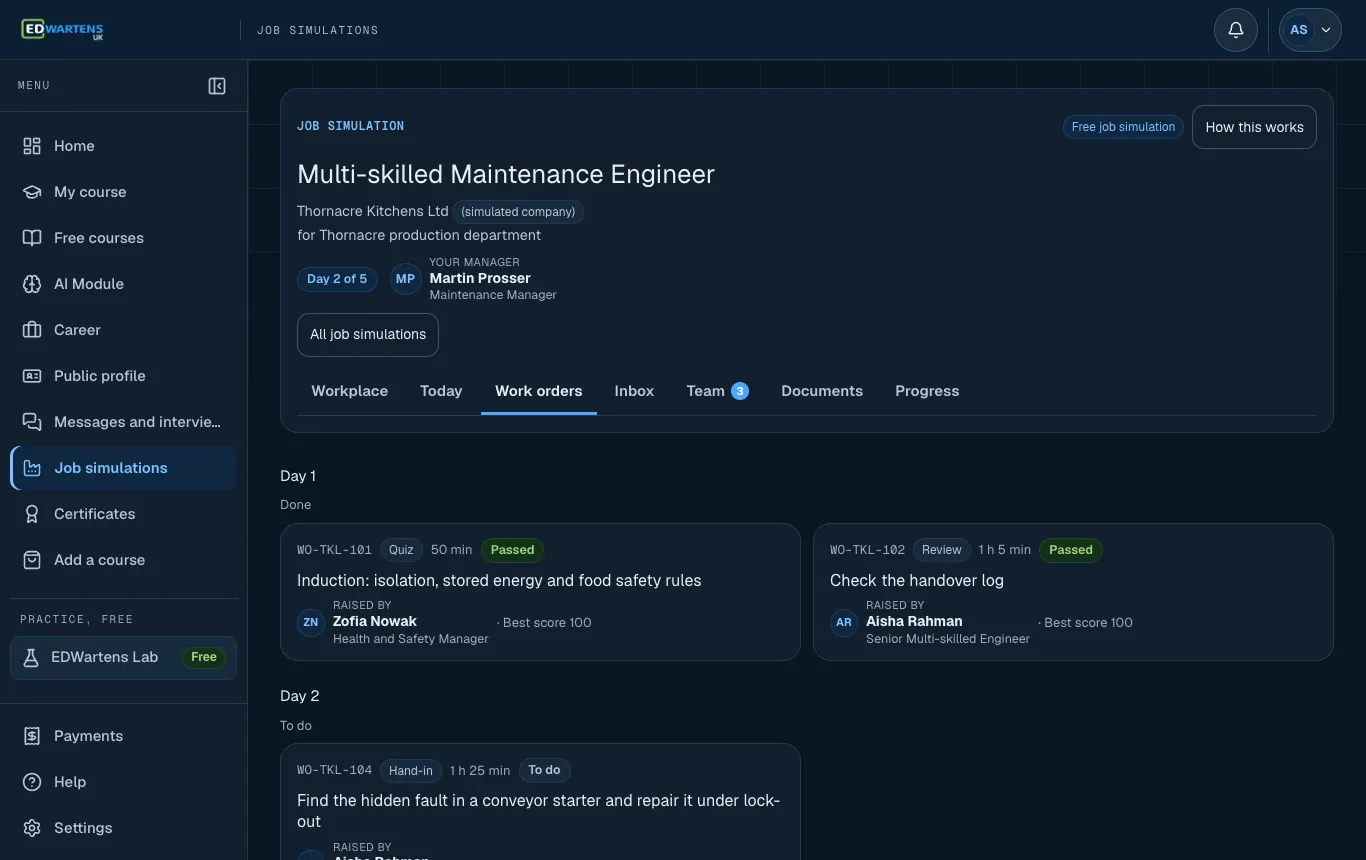Click the How this works button

tap(1254, 127)
